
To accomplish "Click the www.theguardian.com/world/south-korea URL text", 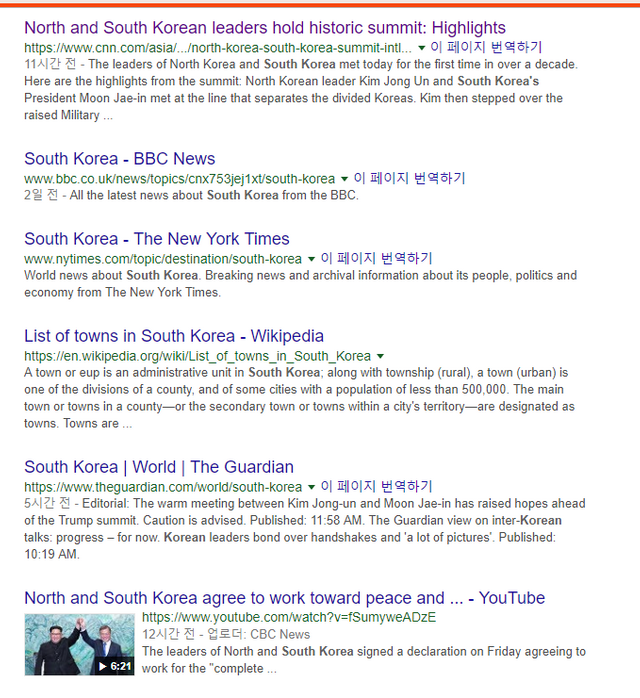I will (163, 487).
